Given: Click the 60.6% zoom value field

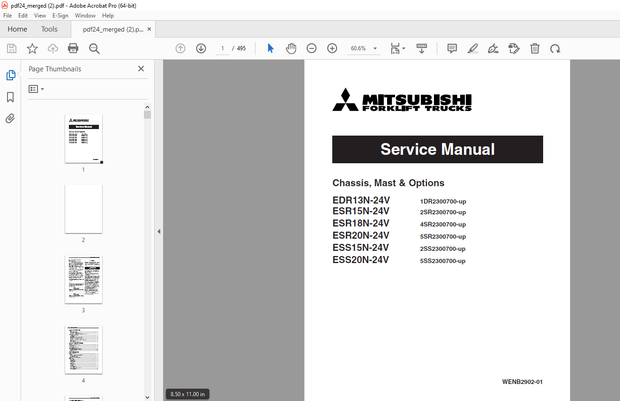Looking at the screenshot, I should 358,48.
